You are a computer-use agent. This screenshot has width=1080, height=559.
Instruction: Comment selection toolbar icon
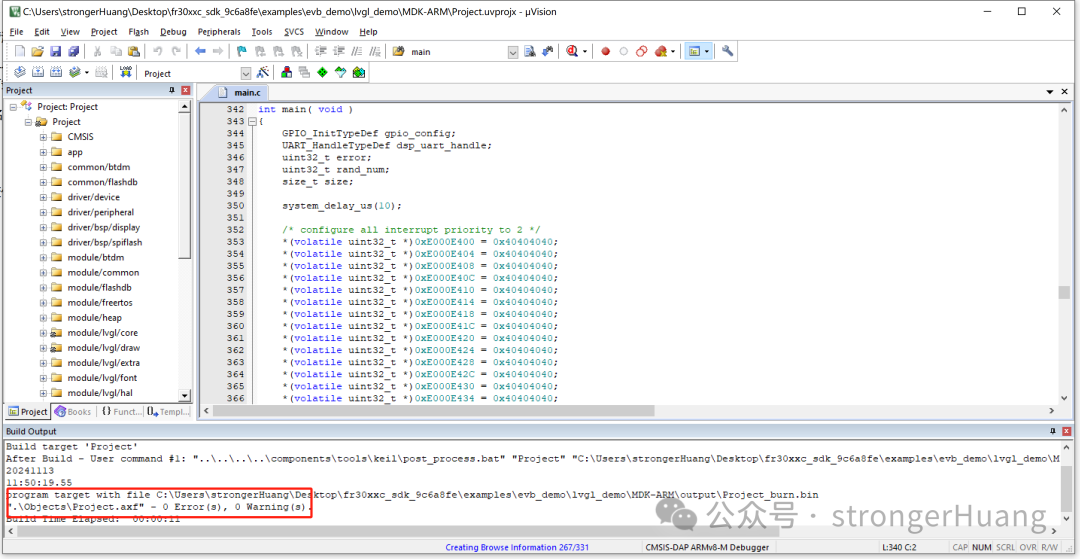tap(356, 52)
